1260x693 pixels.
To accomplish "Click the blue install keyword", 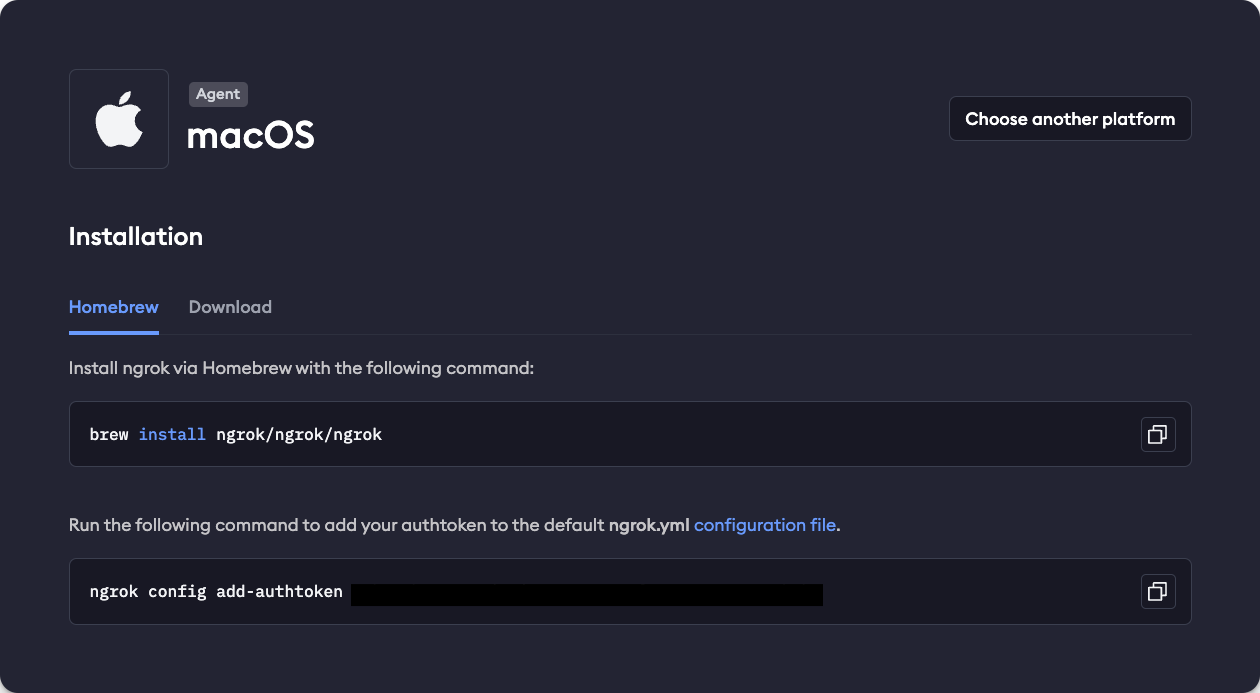I will (172, 435).
